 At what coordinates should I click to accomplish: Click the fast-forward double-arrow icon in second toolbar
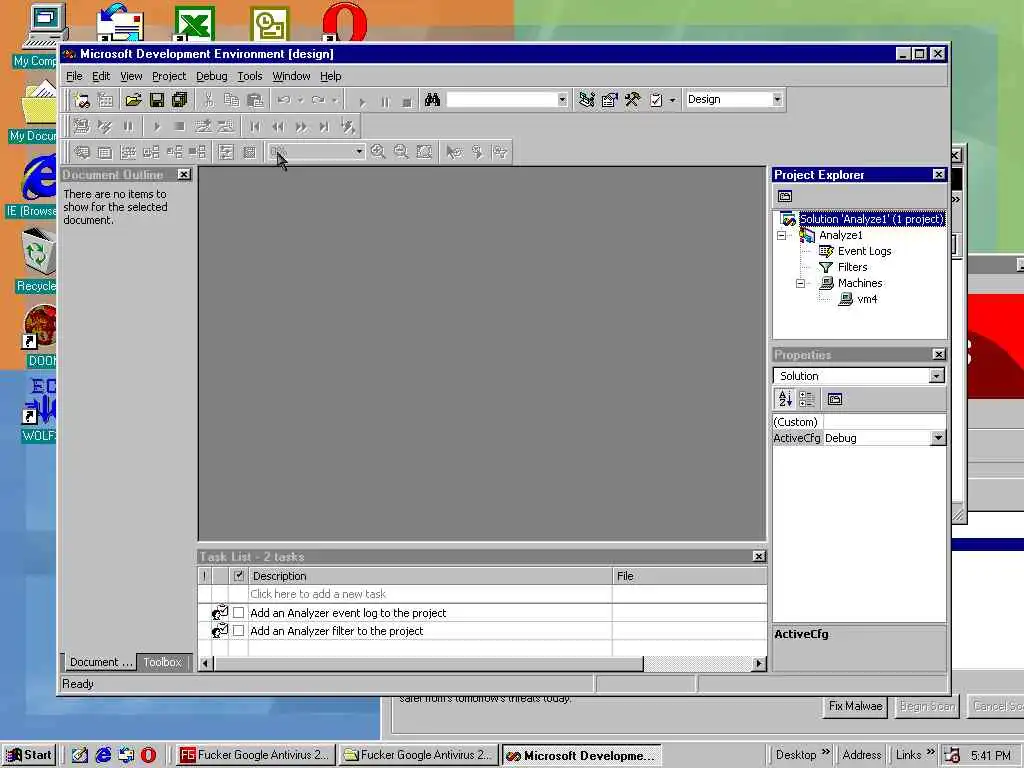pos(301,127)
